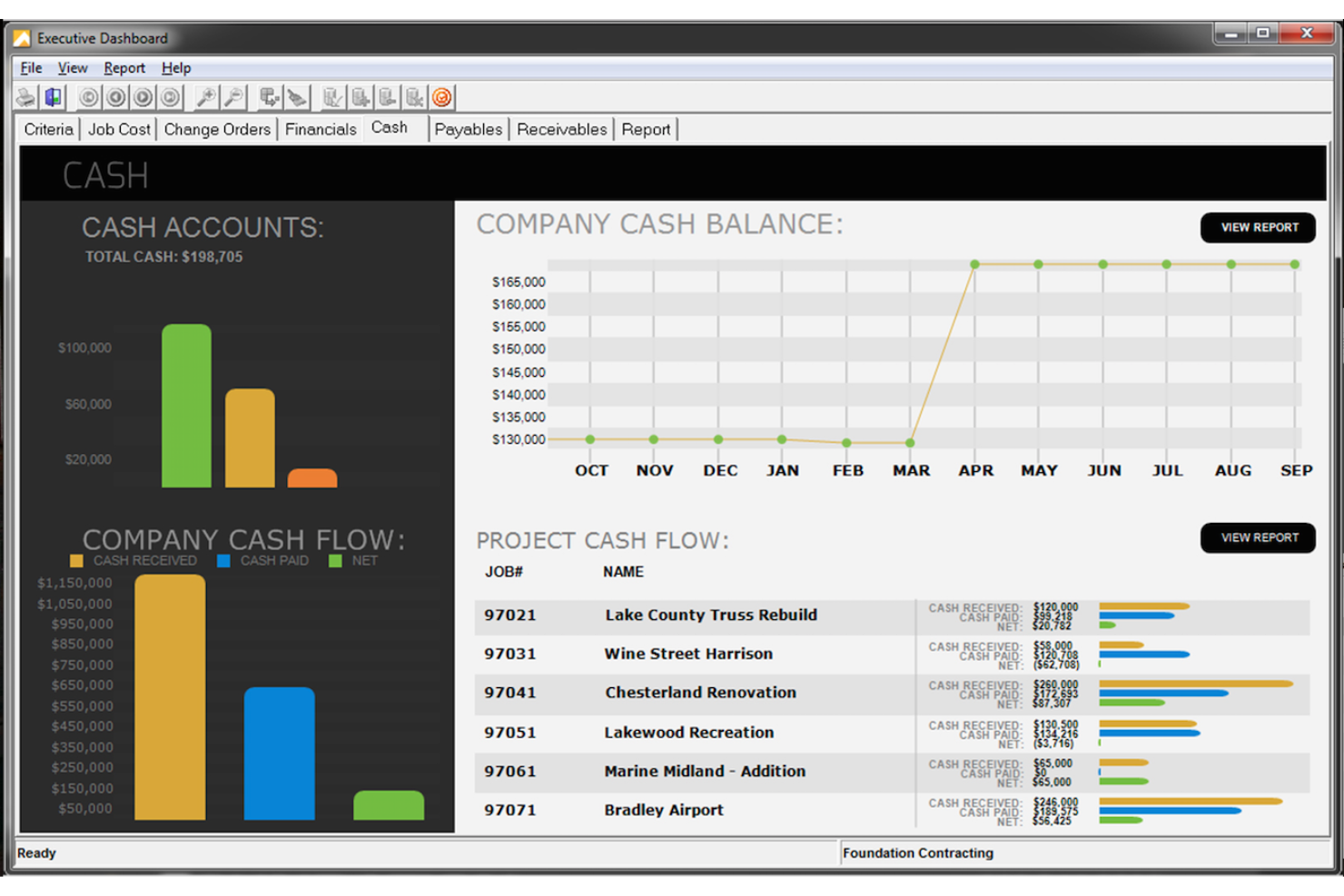This screenshot has height=896, width=1344.
Task: Click the clear brush toolbar icon
Action: pos(297,97)
